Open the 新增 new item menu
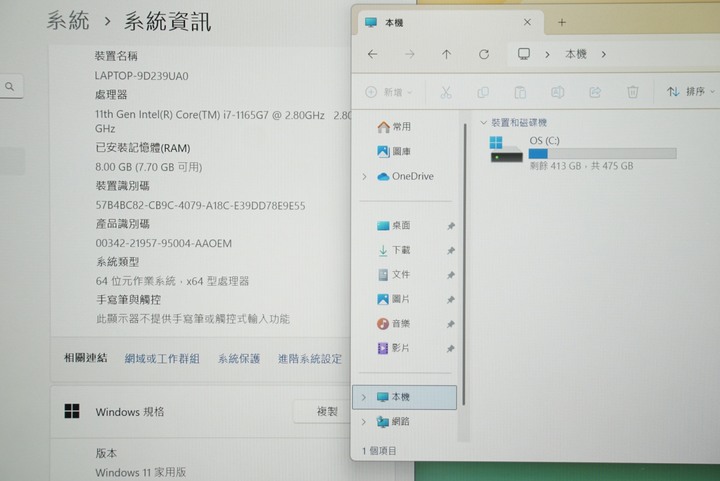 pyautogui.click(x=388, y=92)
